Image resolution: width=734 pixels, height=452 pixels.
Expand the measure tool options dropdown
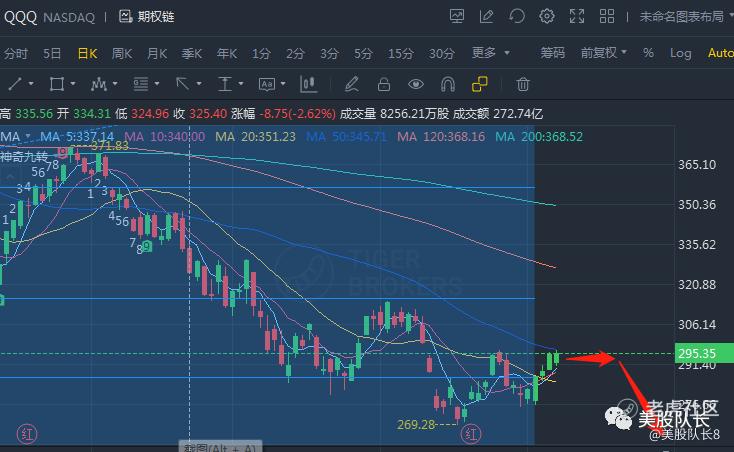[x=241, y=84]
